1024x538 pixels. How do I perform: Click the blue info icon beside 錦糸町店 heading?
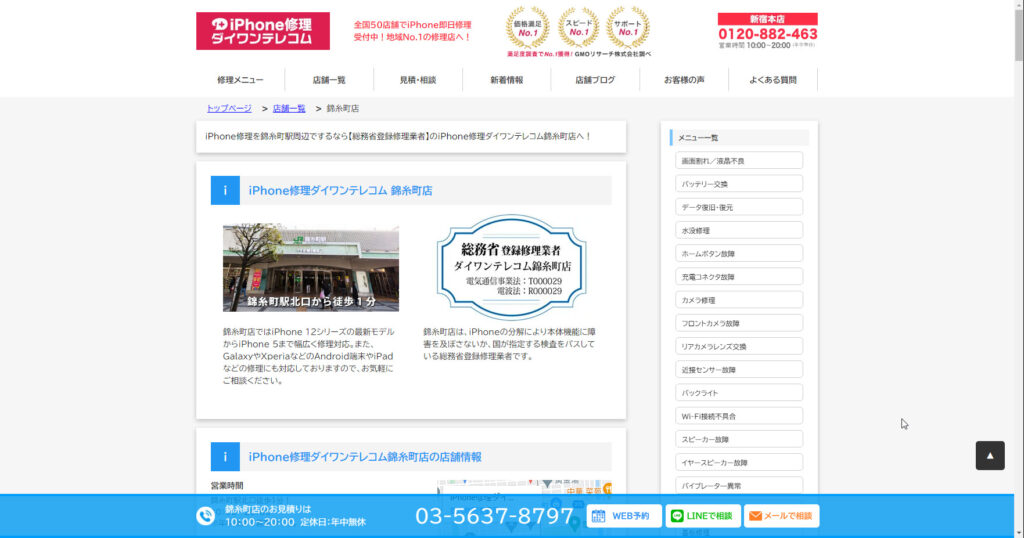click(x=225, y=191)
